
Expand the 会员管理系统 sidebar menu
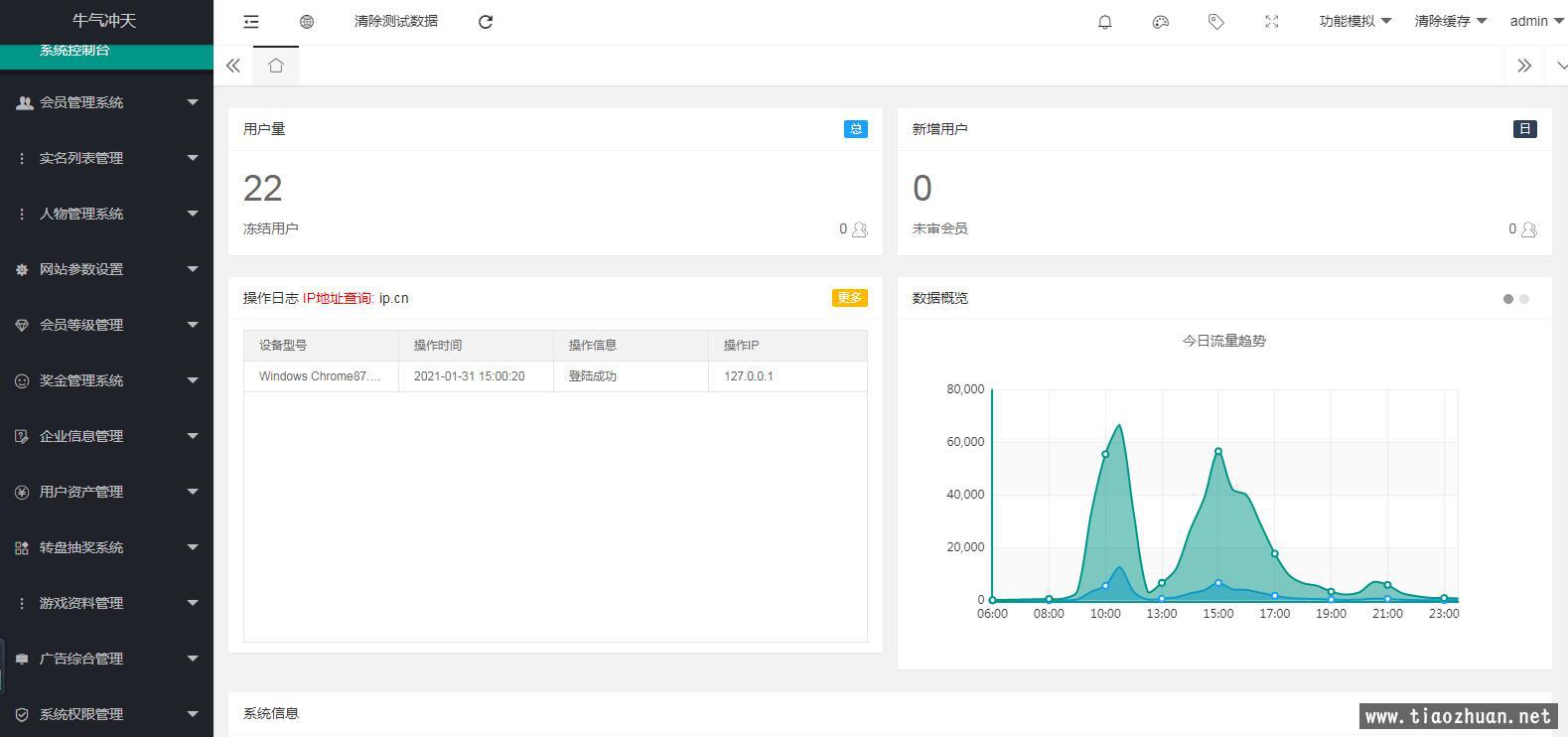click(x=106, y=102)
